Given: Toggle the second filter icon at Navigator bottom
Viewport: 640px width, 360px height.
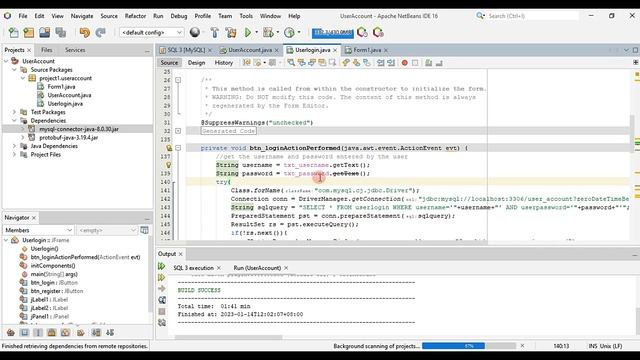Looking at the screenshot, I should point(24,333).
